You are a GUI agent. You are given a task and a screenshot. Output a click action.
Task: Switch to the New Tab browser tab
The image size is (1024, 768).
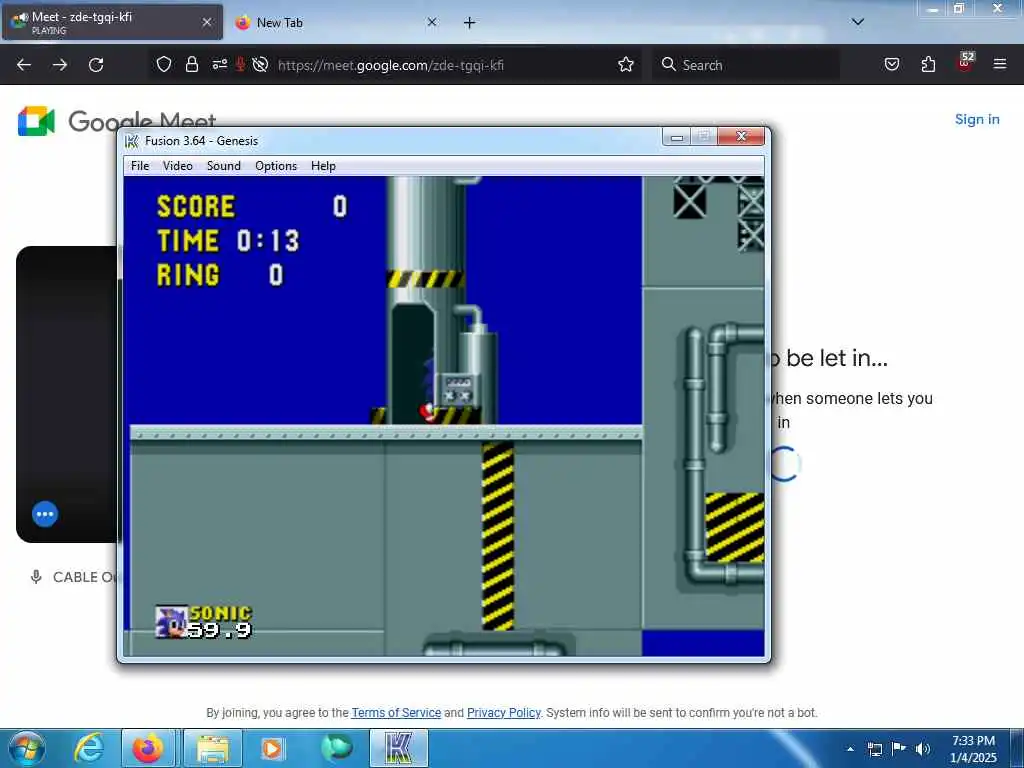[334, 22]
